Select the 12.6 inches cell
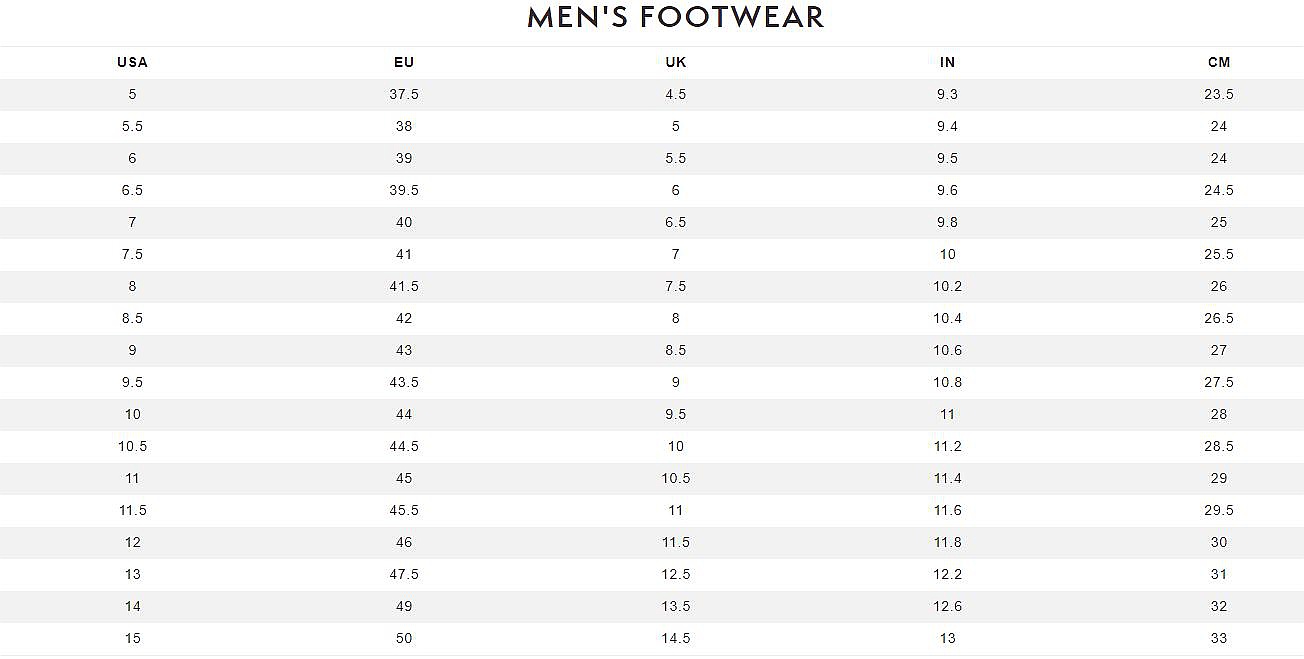The width and height of the screenshot is (1304, 659). [x=947, y=606]
